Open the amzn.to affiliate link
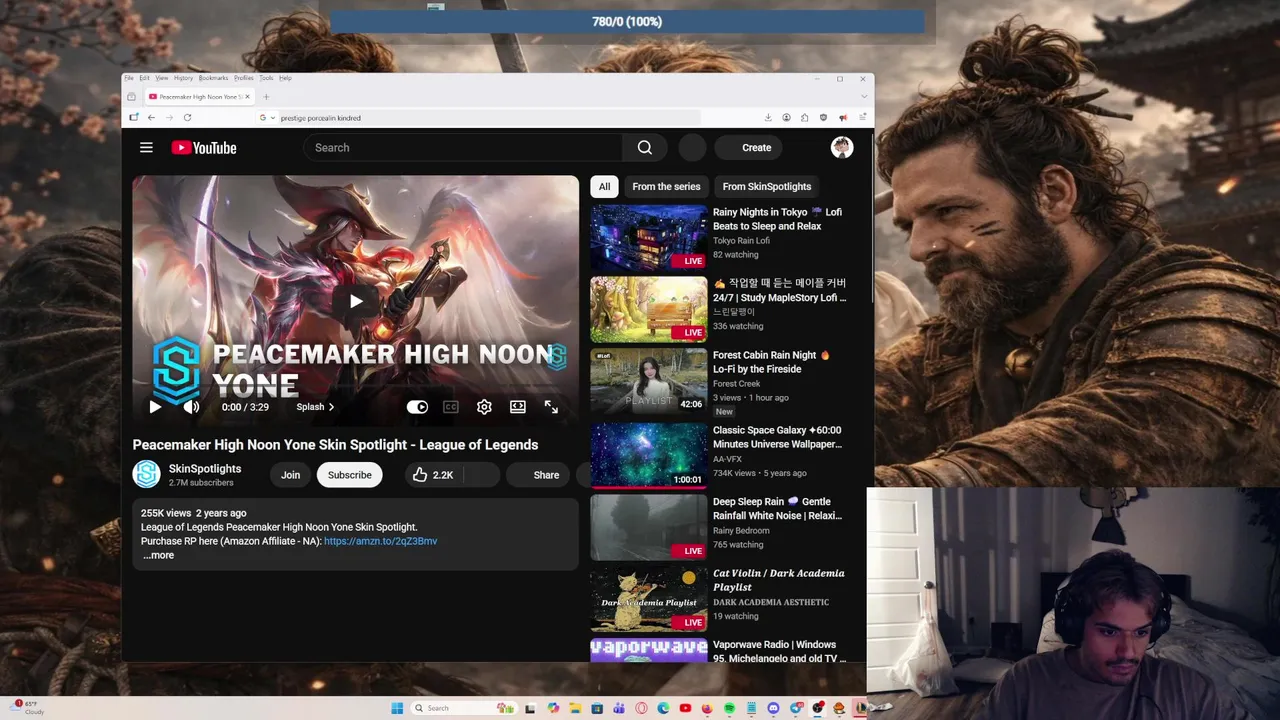This screenshot has width=1280, height=720. [x=380, y=541]
